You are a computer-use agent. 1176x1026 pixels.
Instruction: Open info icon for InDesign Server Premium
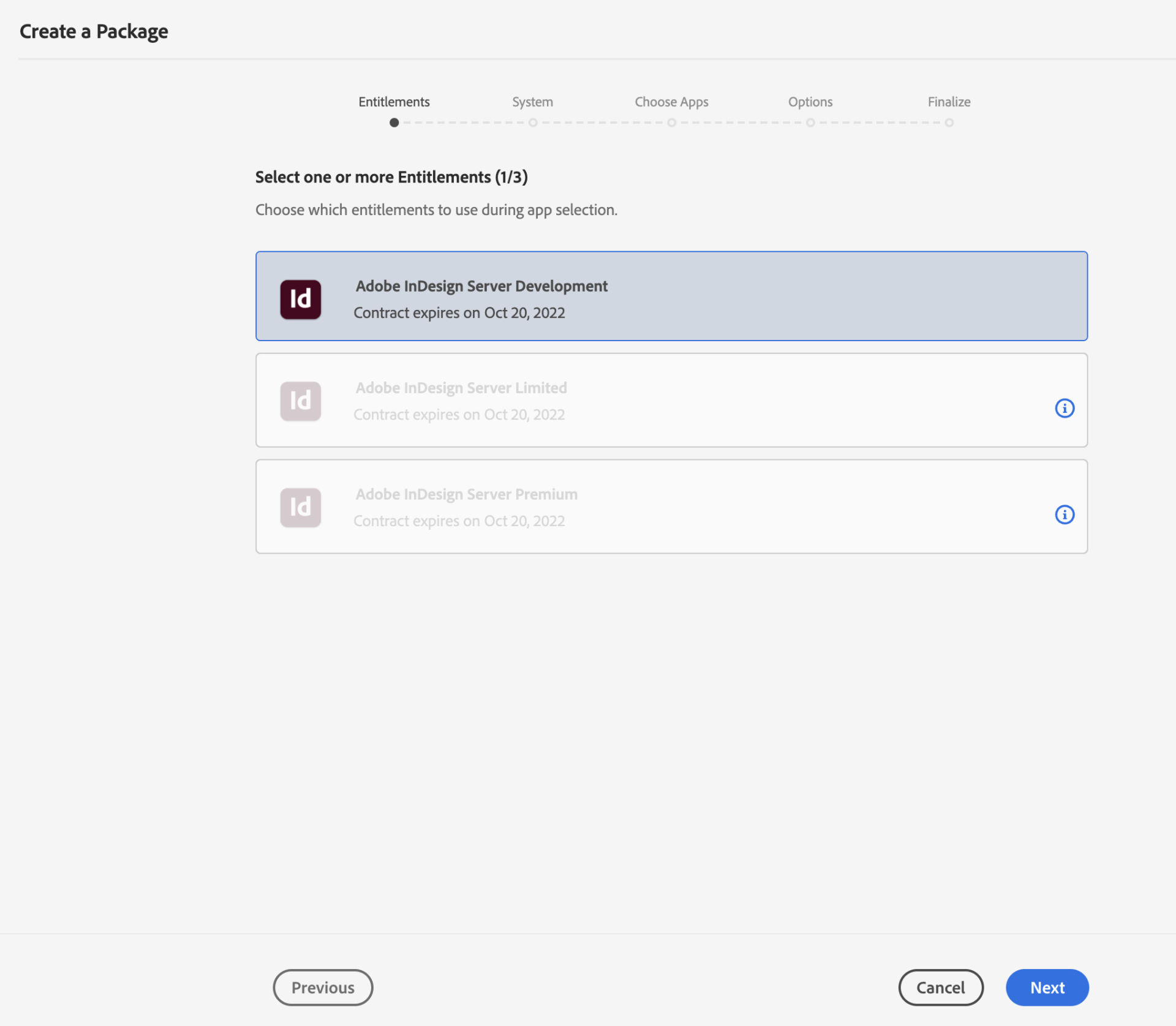point(1064,515)
